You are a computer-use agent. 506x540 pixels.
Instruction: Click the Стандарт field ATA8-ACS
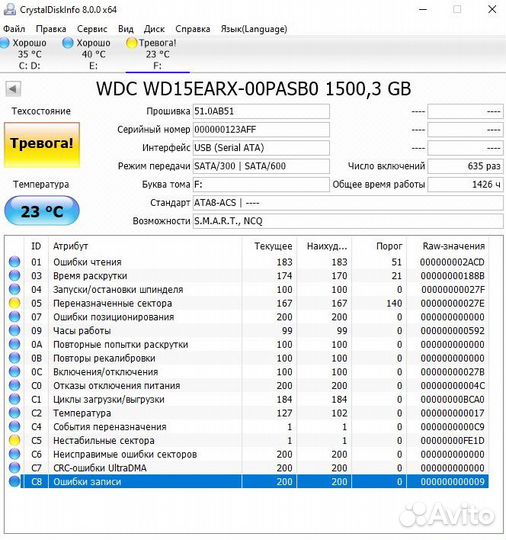(348, 202)
